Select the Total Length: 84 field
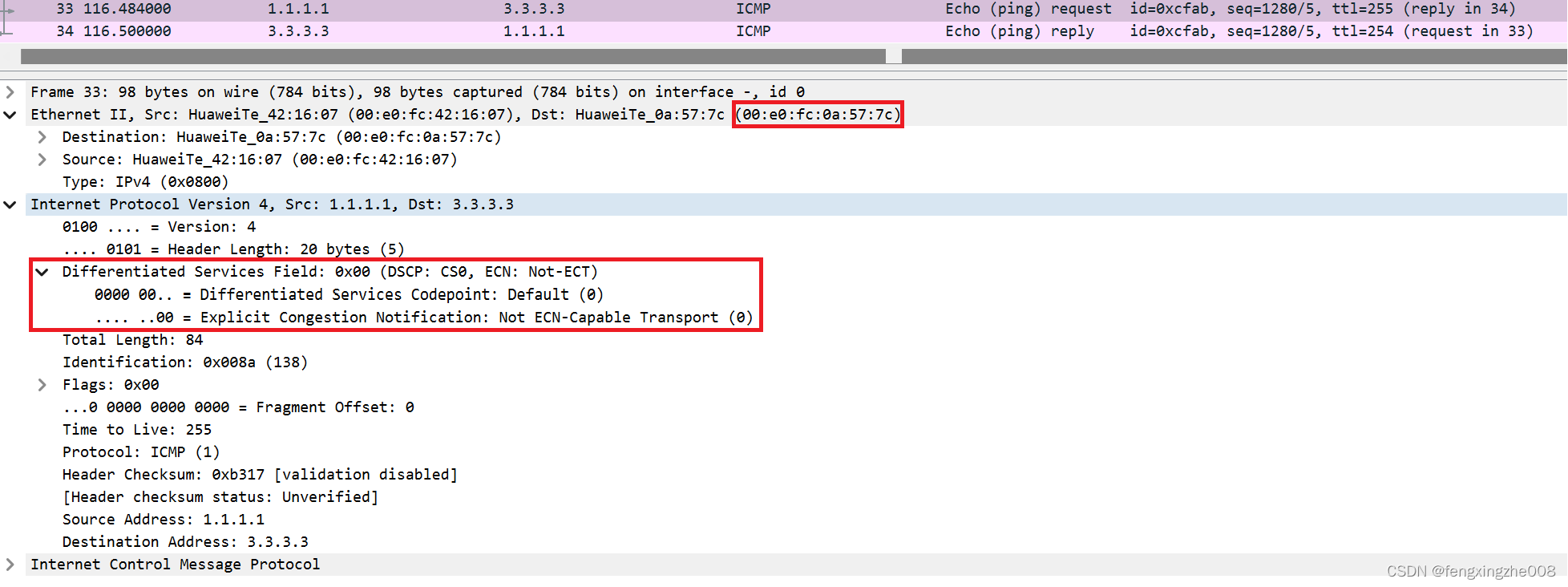Viewport: 1568px width, 587px height. click(x=132, y=340)
